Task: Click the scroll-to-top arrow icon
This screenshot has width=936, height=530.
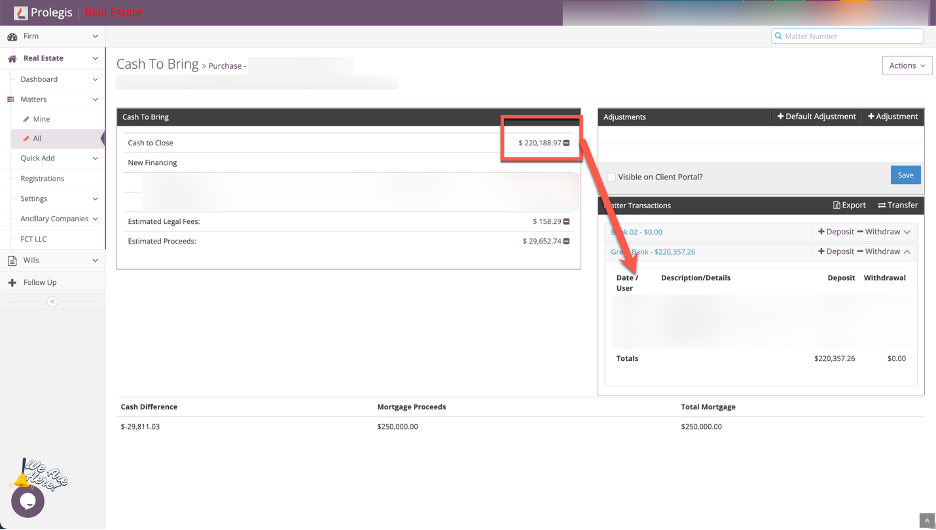Action: pos(925,520)
